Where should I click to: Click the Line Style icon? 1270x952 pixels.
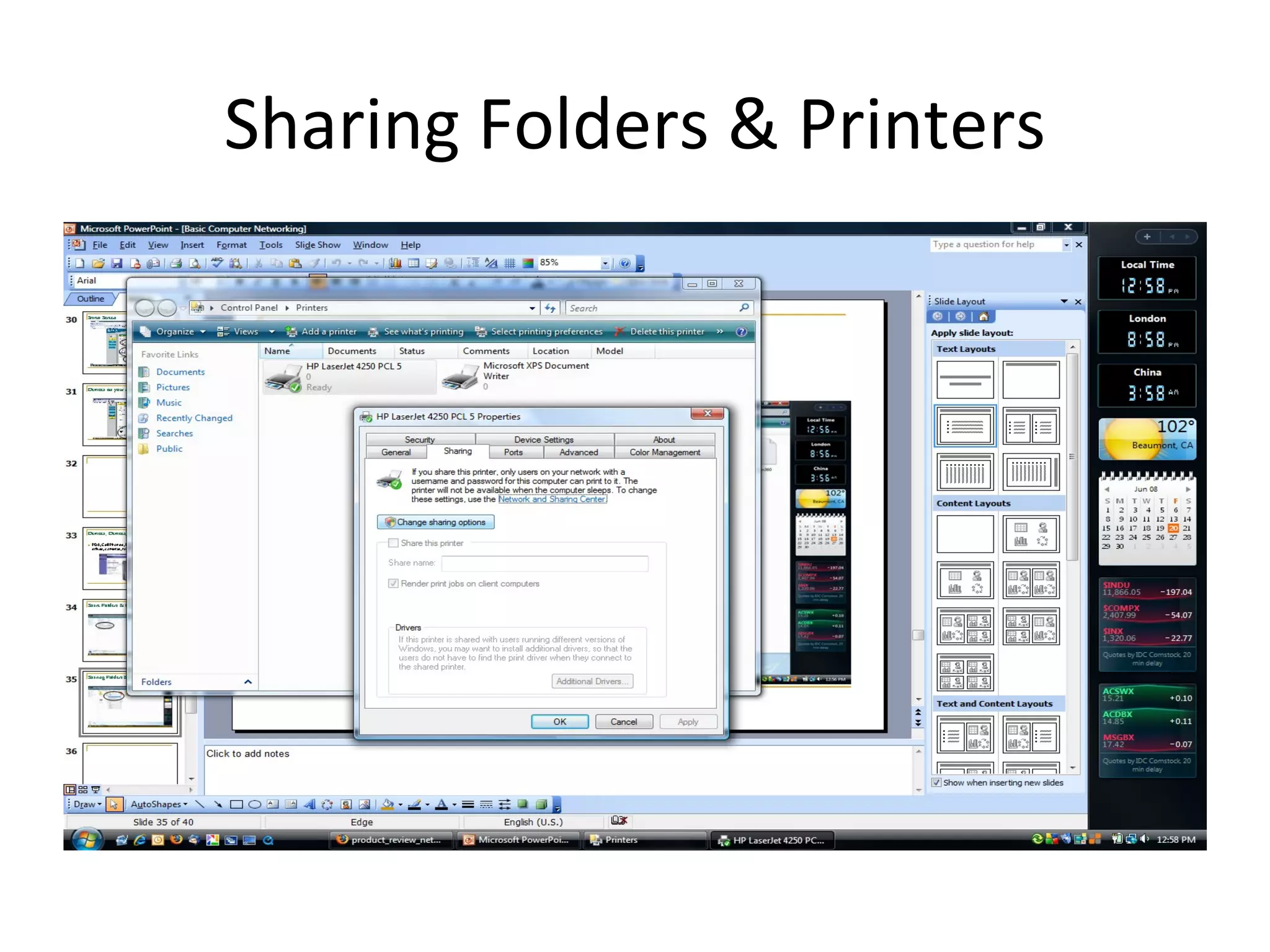pyautogui.click(x=468, y=804)
